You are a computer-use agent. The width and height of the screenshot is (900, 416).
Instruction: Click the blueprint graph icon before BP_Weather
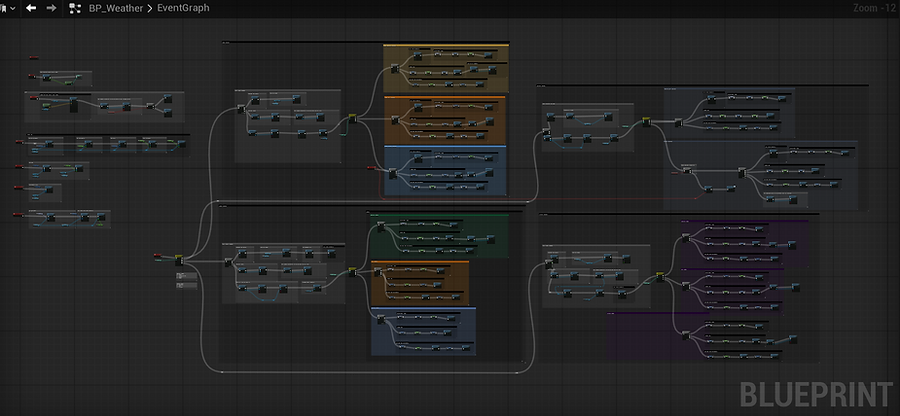click(75, 9)
